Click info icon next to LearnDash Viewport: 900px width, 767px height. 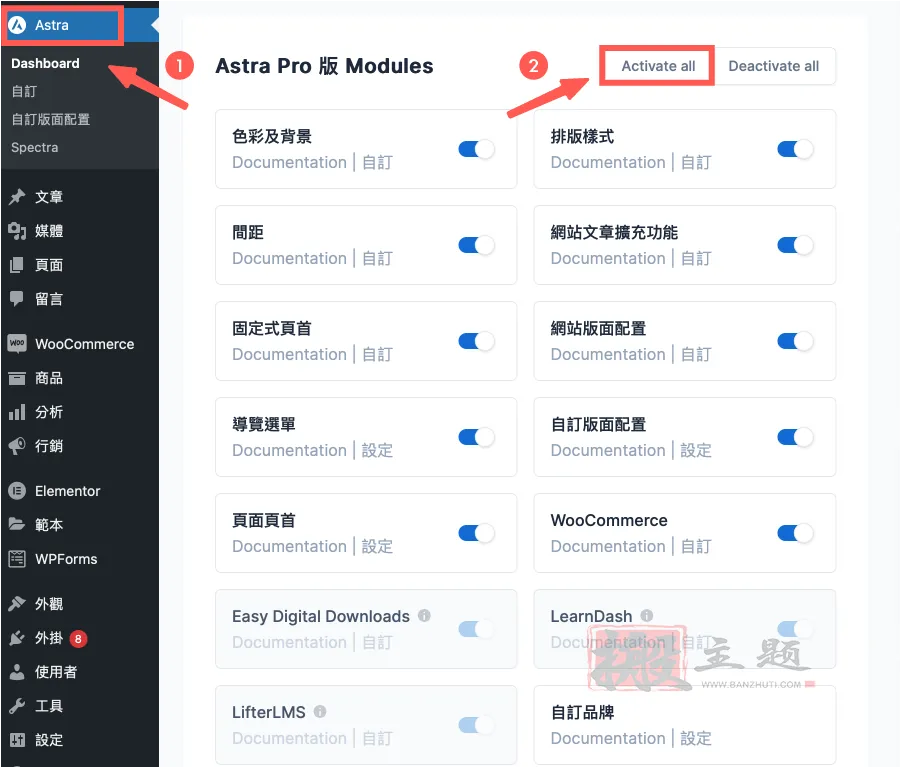[x=647, y=615]
